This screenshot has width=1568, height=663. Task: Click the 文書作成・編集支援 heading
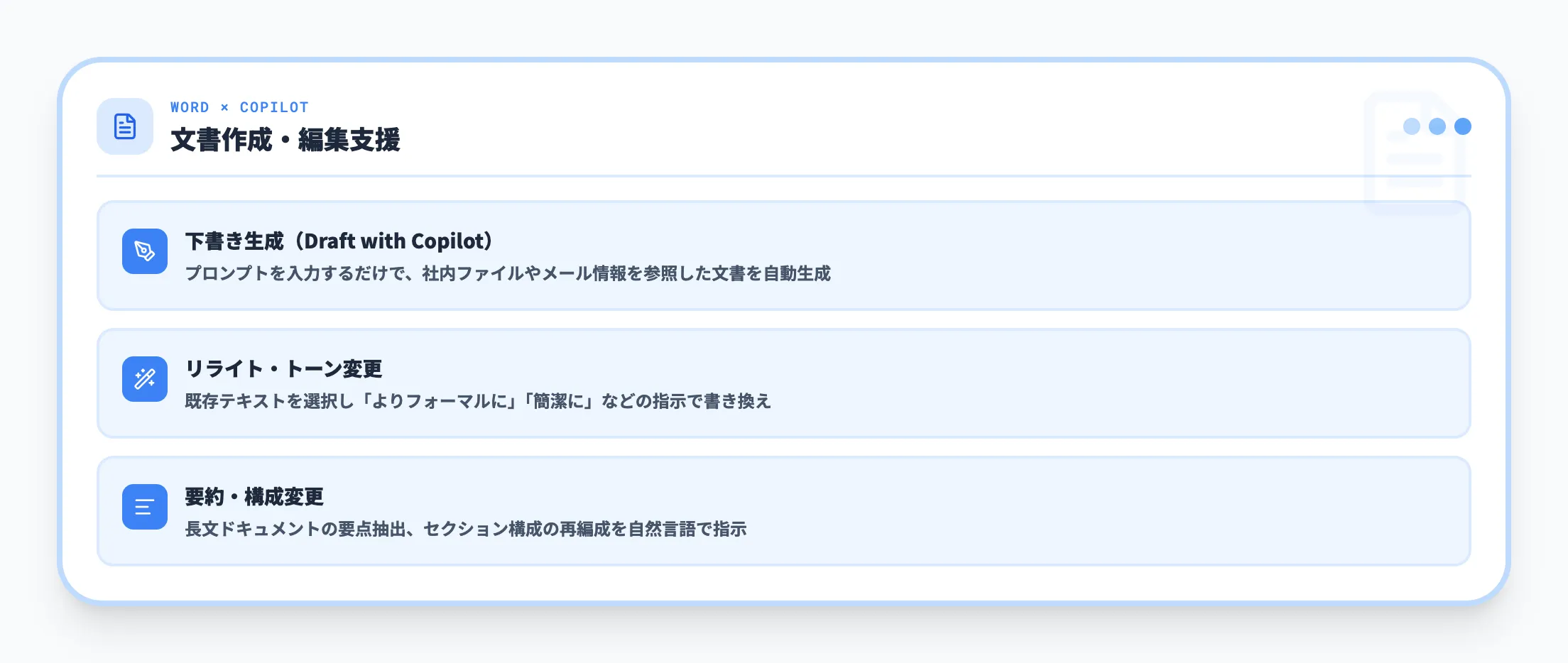pos(285,140)
